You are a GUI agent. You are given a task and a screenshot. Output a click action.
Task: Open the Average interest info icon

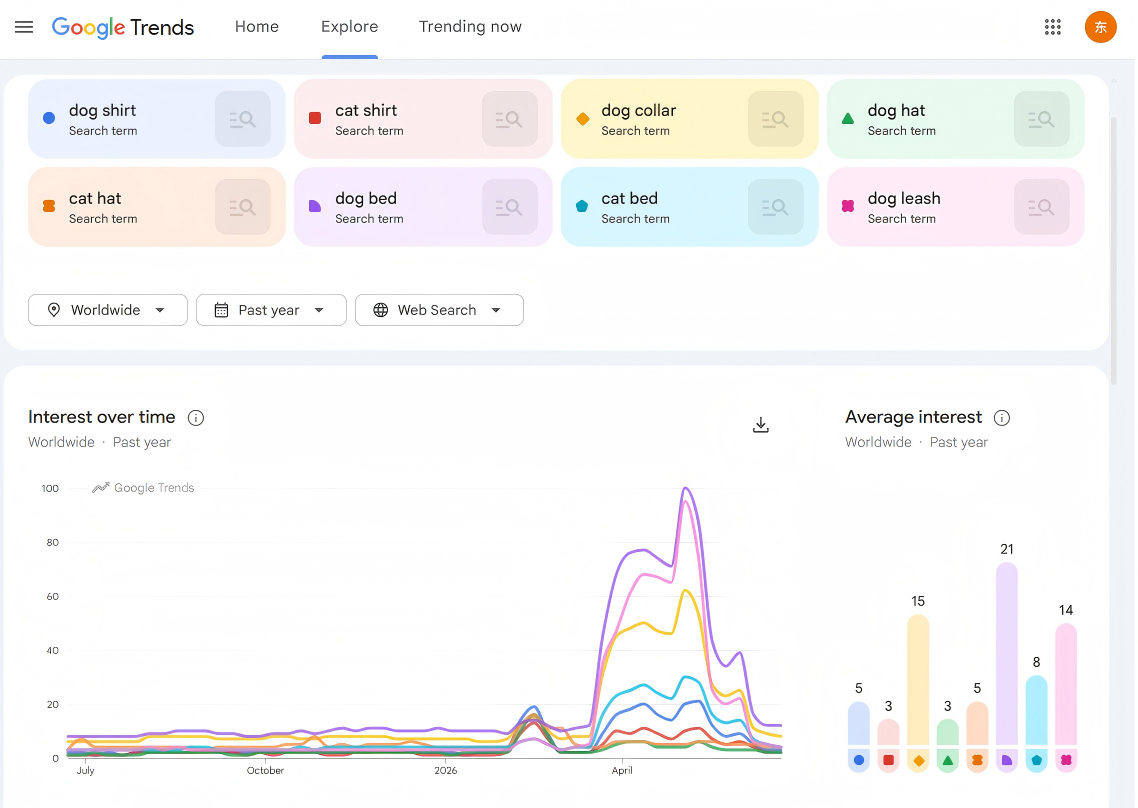click(1002, 418)
